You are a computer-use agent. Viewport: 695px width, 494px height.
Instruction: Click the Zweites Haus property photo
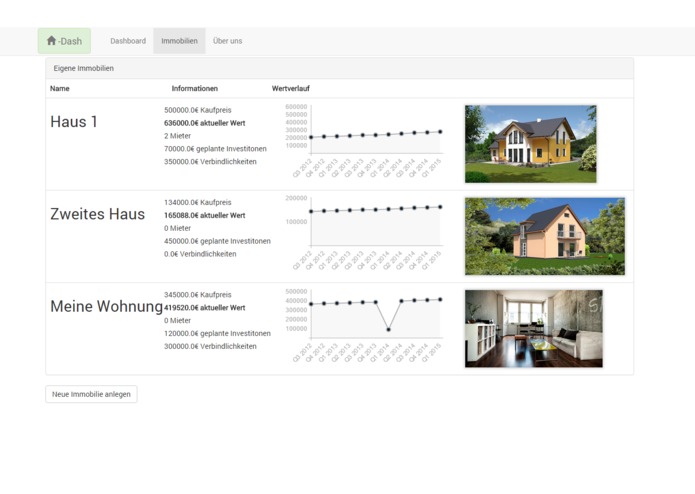tap(545, 236)
